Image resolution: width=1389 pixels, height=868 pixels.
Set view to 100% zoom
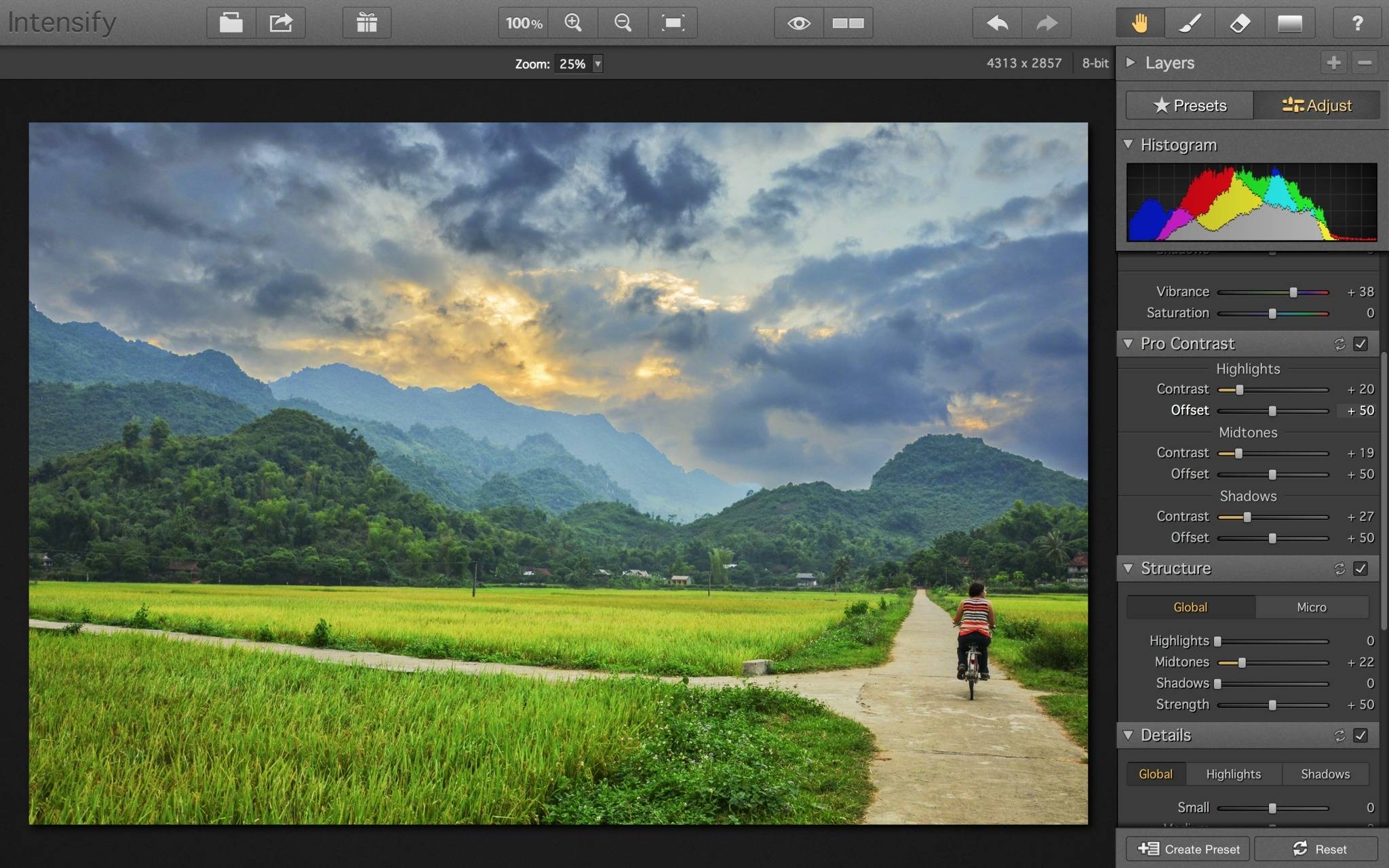(524, 23)
